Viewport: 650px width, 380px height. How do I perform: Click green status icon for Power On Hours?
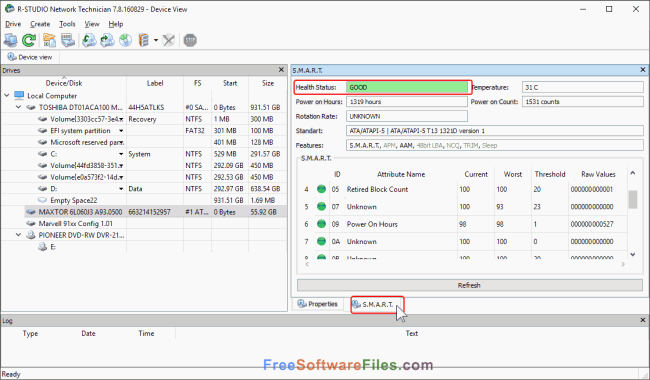tap(321, 224)
